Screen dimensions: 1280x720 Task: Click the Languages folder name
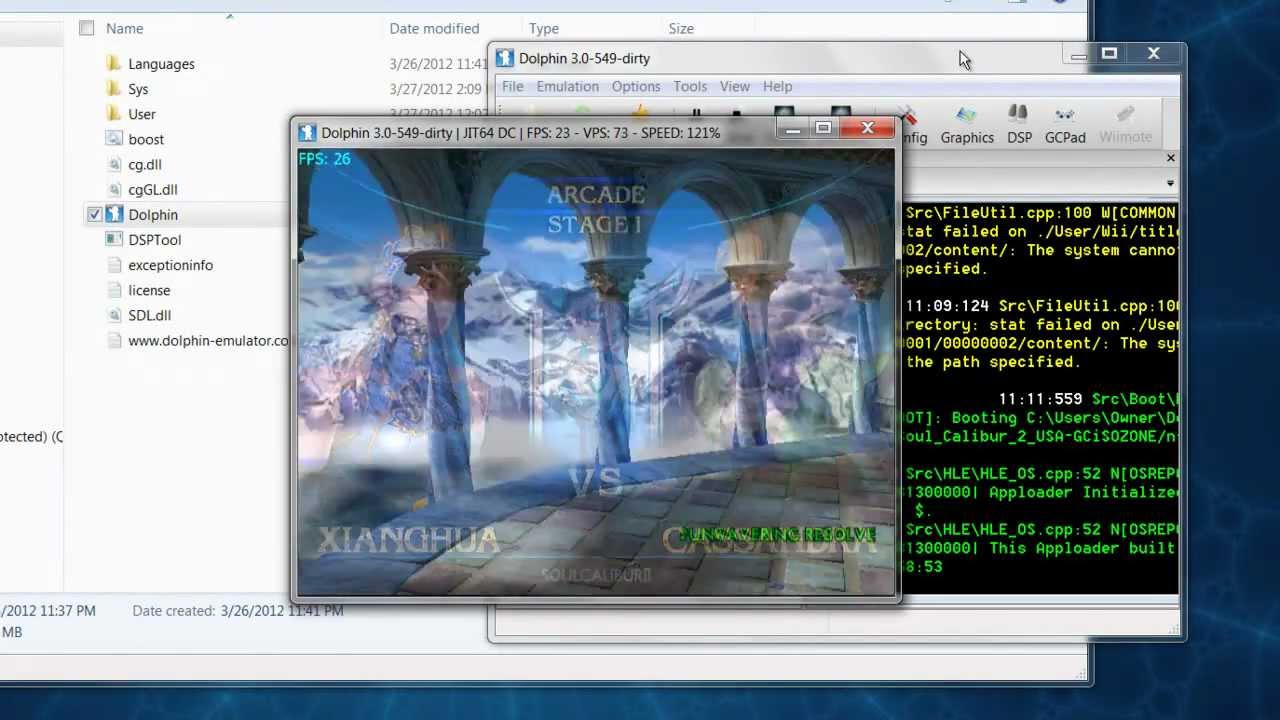point(161,64)
